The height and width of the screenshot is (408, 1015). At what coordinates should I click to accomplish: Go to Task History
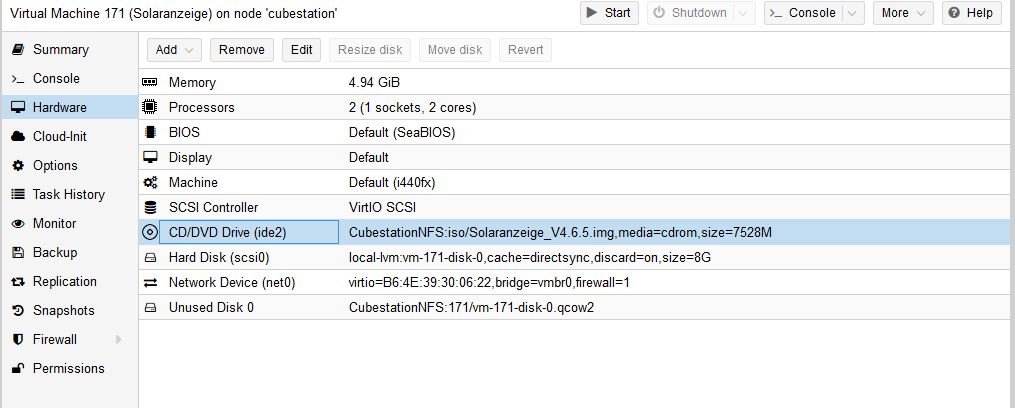click(x=68, y=194)
